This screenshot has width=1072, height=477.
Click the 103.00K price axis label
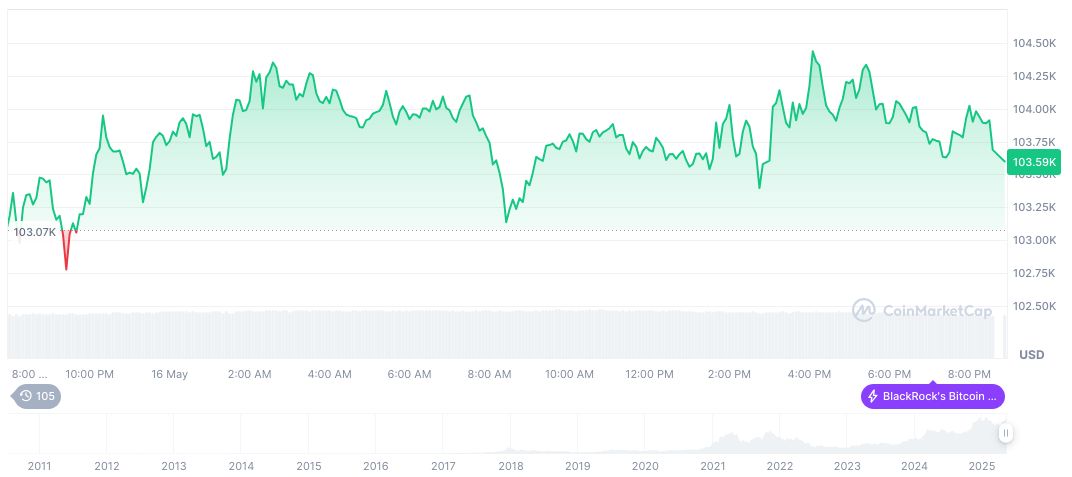coord(1034,240)
